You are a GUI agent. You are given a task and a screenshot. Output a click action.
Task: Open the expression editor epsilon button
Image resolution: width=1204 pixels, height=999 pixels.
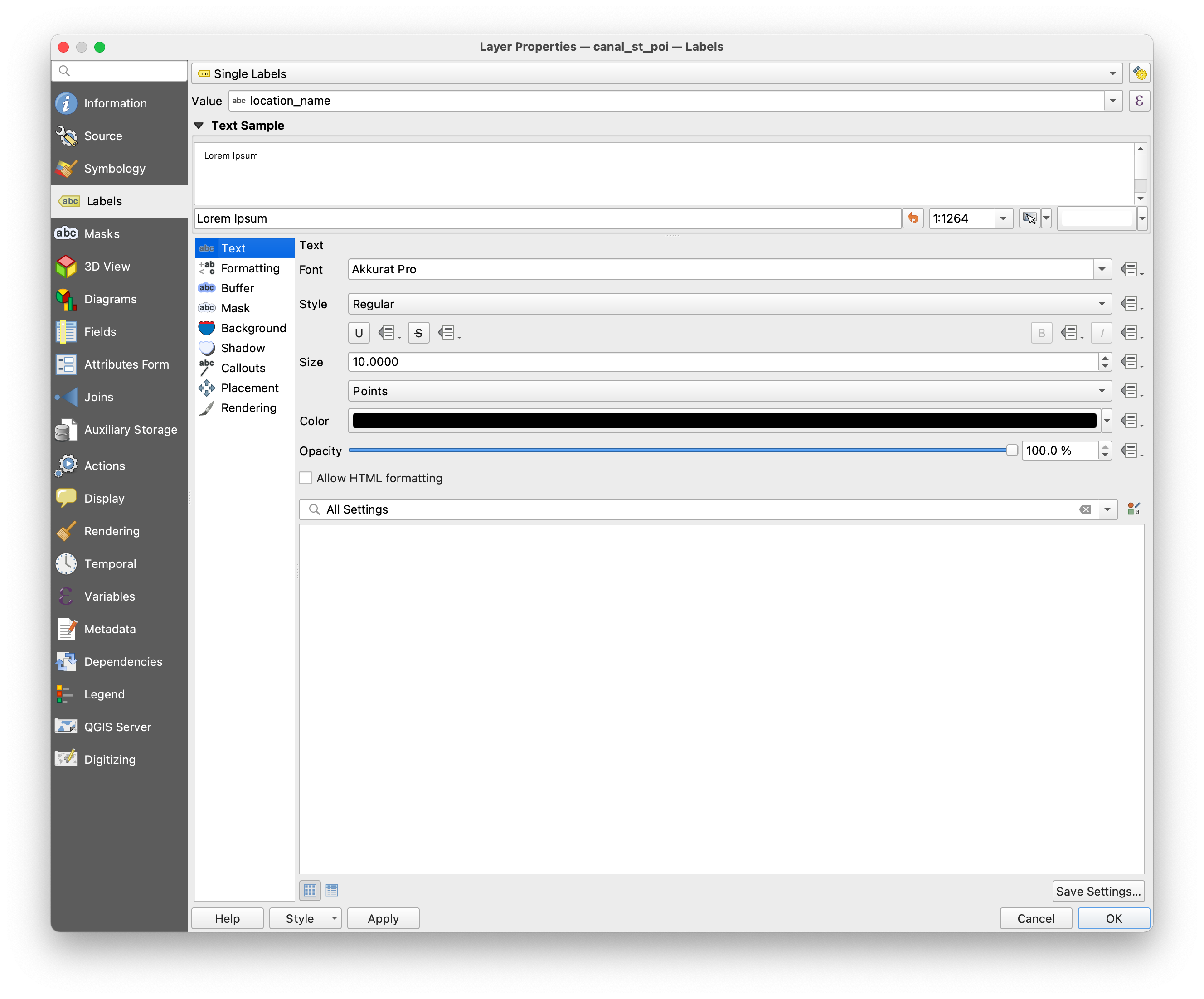pyautogui.click(x=1139, y=101)
